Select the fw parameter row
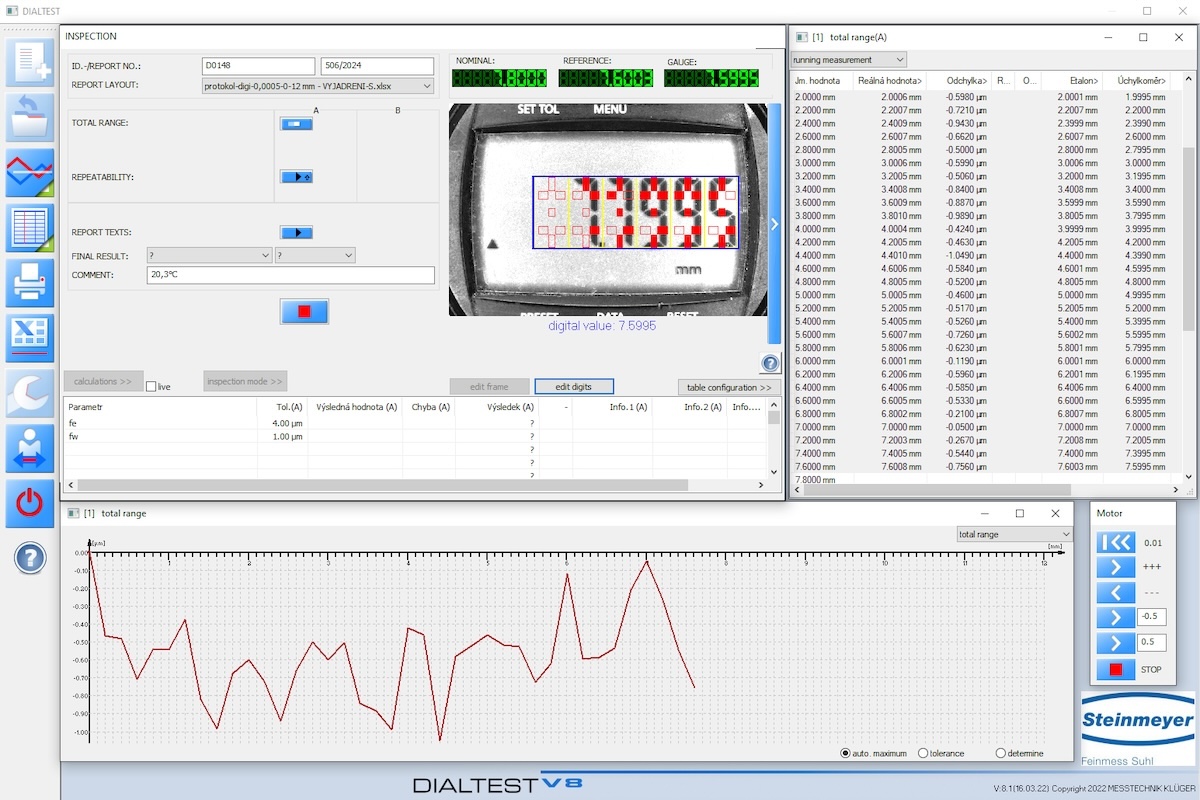This screenshot has width=1200, height=800. 415,437
